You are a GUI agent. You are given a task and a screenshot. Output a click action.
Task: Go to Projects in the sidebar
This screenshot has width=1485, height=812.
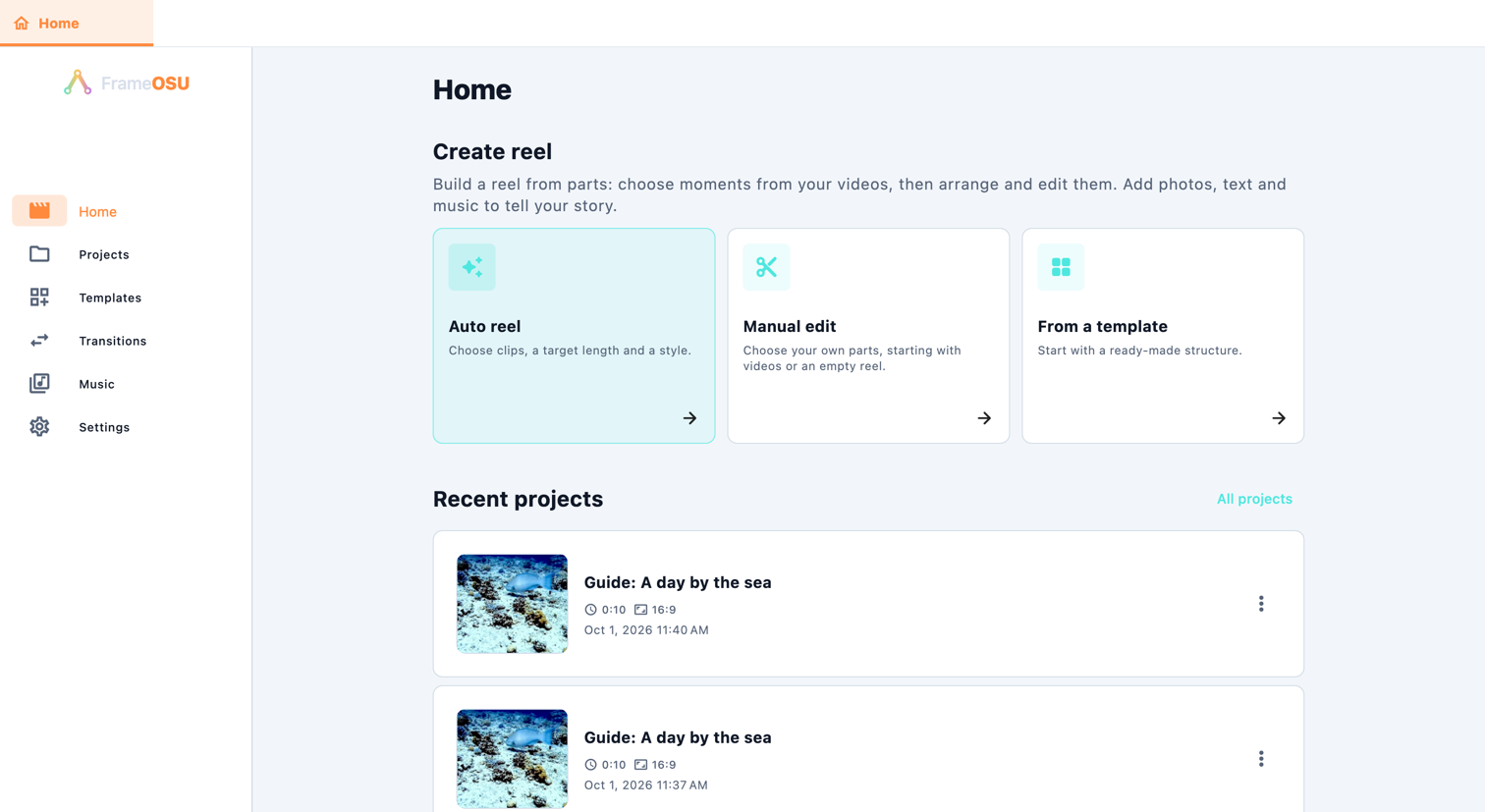(104, 254)
